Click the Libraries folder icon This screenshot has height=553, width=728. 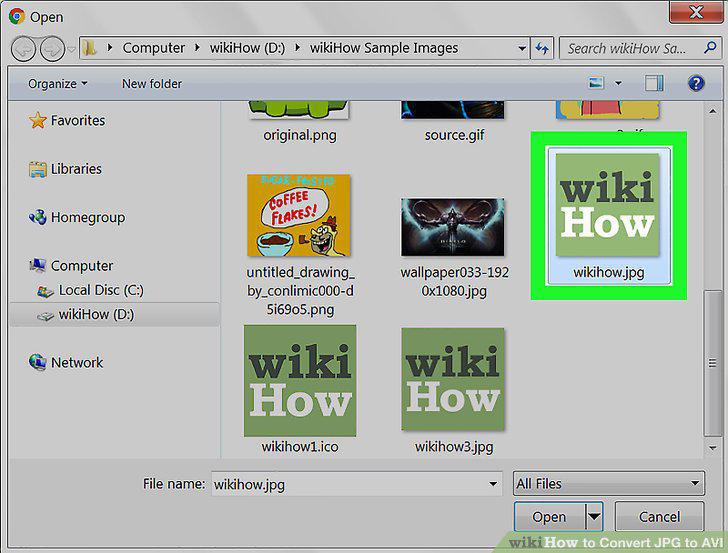[x=38, y=169]
